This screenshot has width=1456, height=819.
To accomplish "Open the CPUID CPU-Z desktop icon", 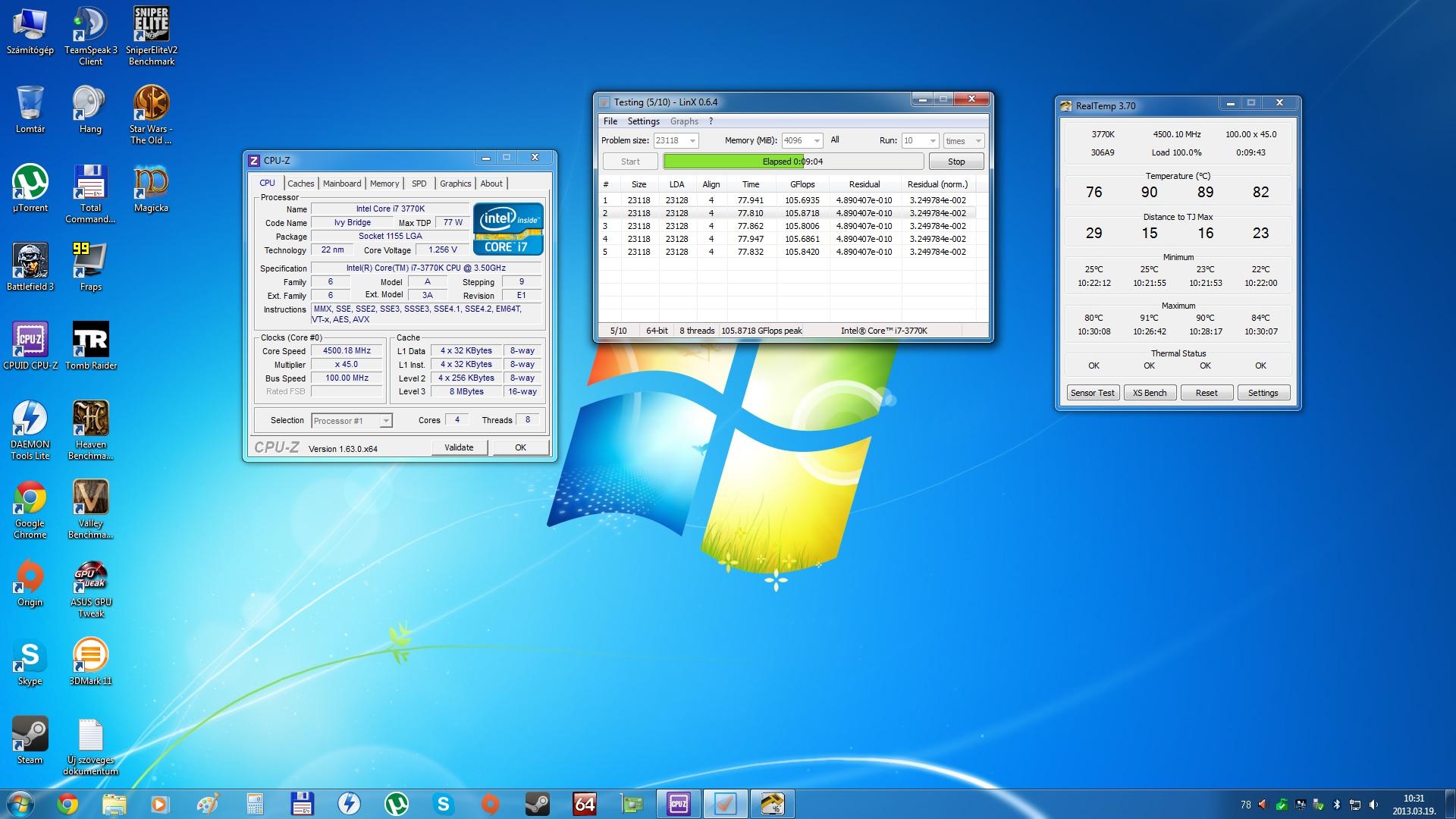I will (x=30, y=340).
